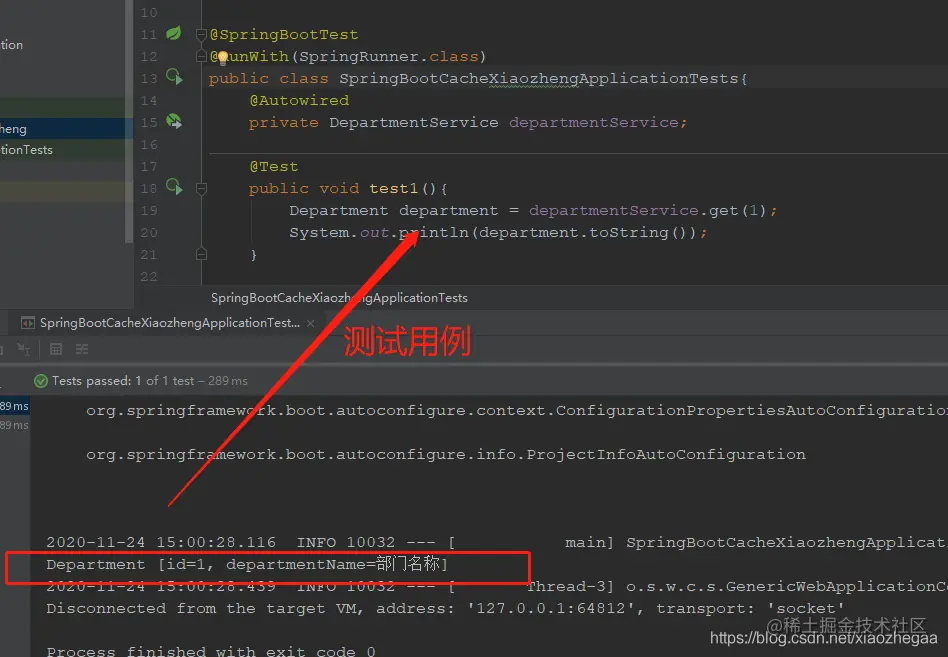The width and height of the screenshot is (948, 657).
Task: Select the 'tionTests' file in the project tree
Action: click(x=27, y=150)
